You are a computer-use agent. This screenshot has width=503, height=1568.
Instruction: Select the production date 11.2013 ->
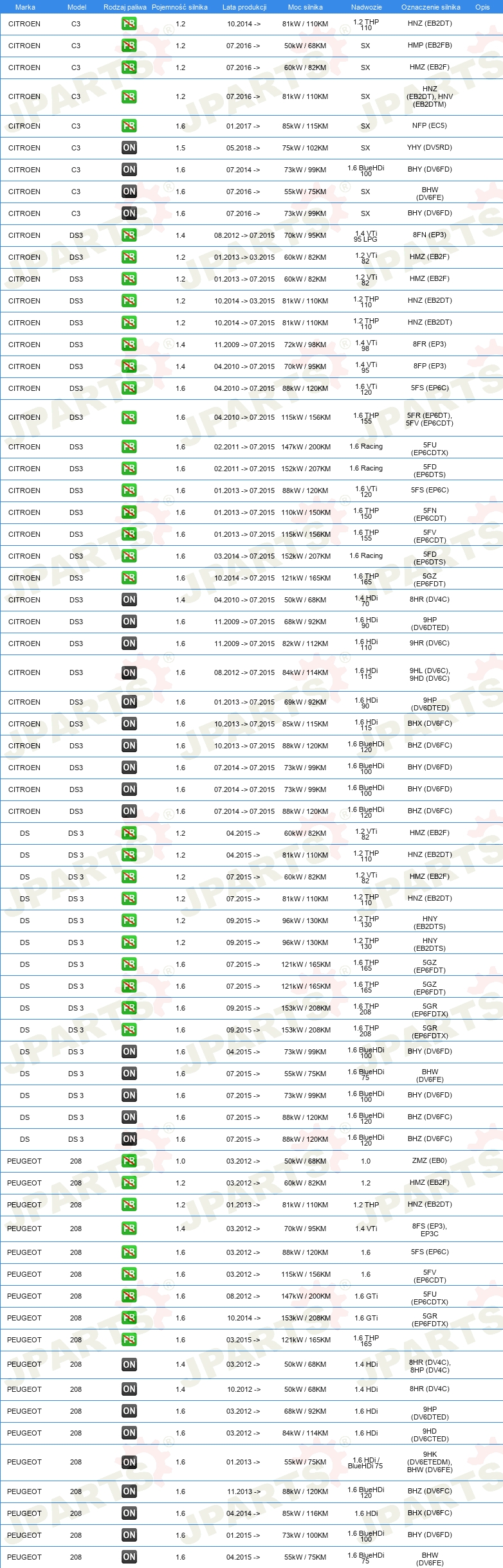(x=243, y=1491)
